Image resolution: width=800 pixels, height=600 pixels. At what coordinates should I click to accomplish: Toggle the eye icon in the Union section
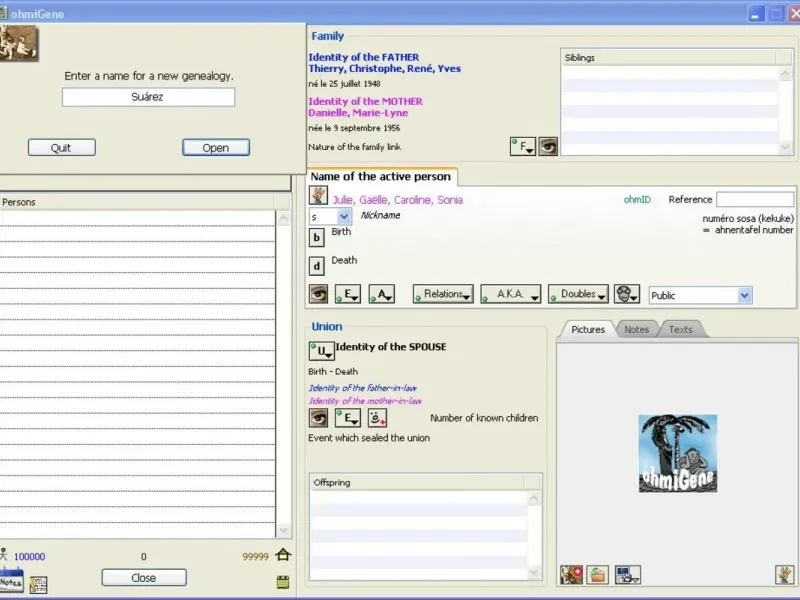(x=318, y=418)
